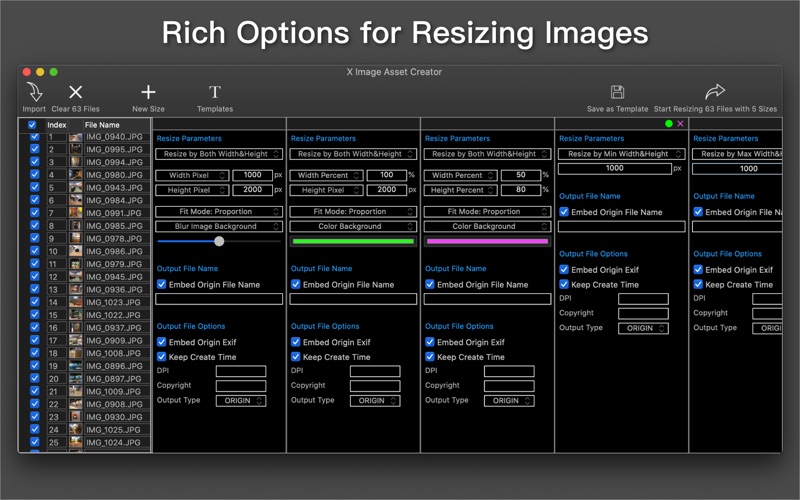
Task: Select file row IMG_1024.JPG
Action: click(85, 442)
